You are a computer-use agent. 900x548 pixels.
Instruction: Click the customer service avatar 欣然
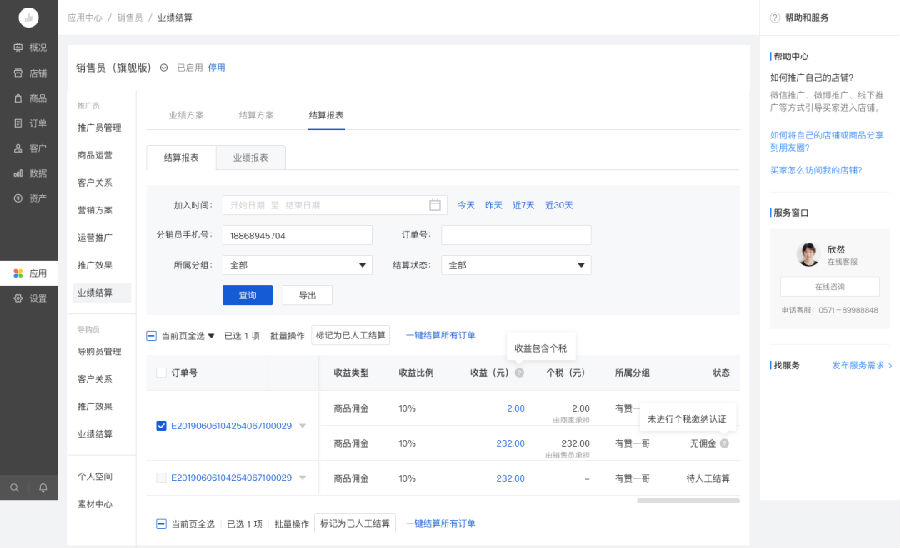coord(809,254)
